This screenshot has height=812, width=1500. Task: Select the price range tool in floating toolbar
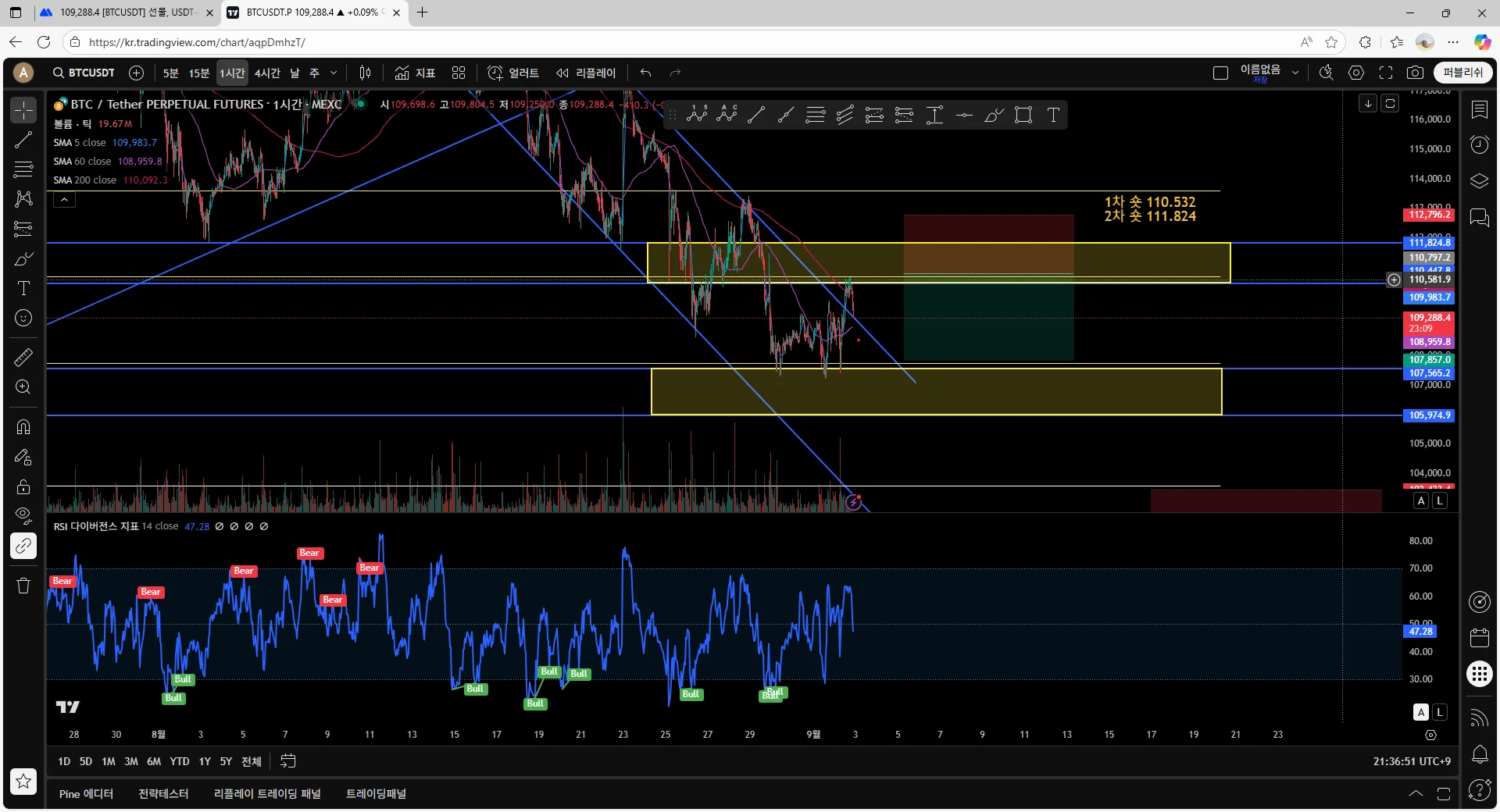coord(934,115)
